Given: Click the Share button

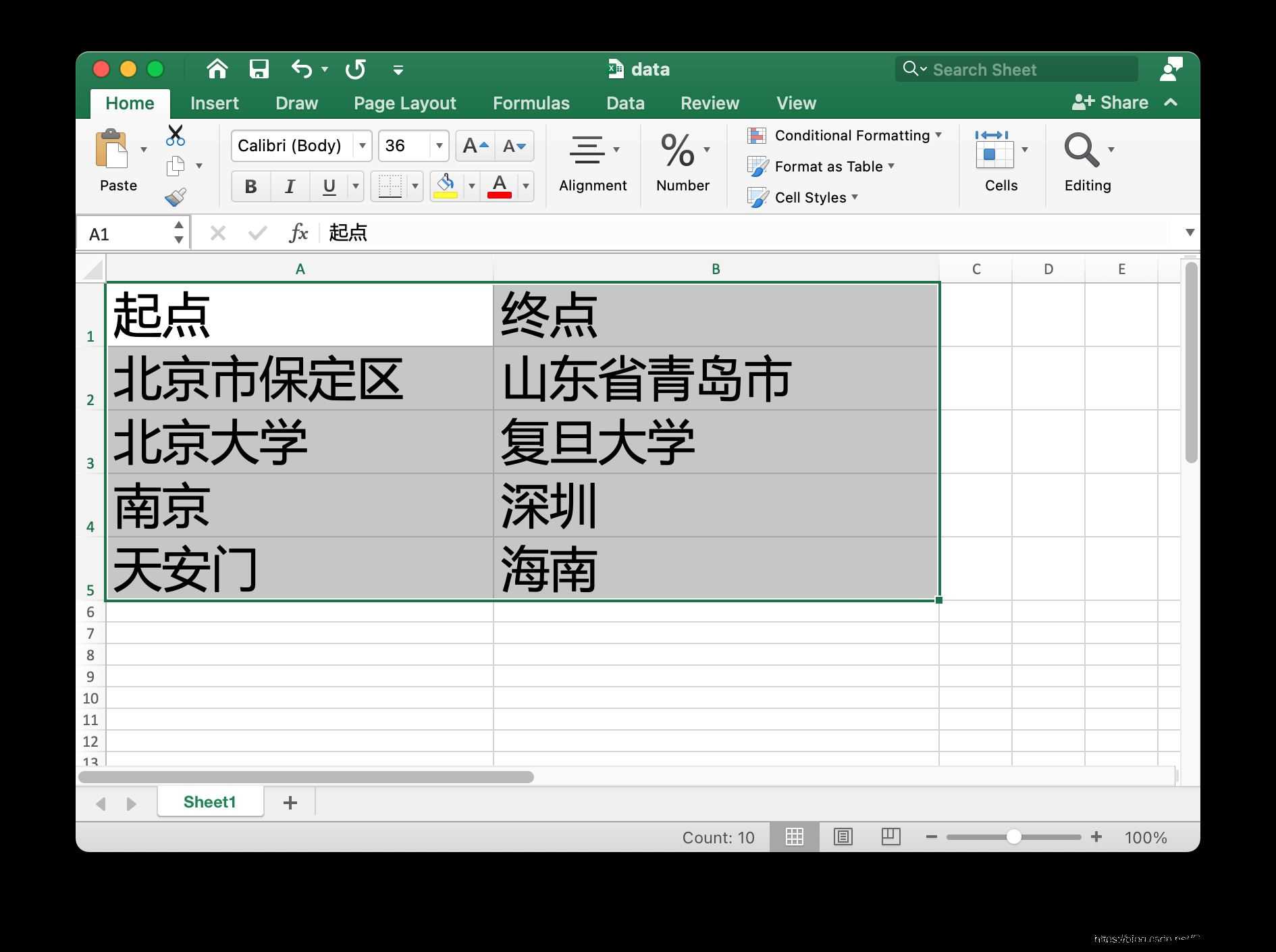Looking at the screenshot, I should tap(1111, 102).
